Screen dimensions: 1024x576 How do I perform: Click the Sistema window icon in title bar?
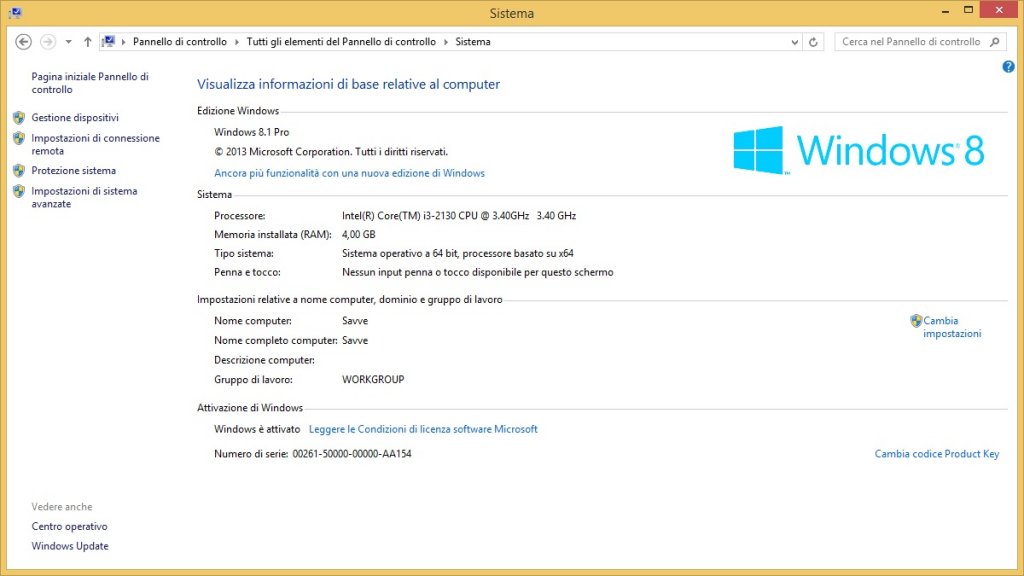15,12
